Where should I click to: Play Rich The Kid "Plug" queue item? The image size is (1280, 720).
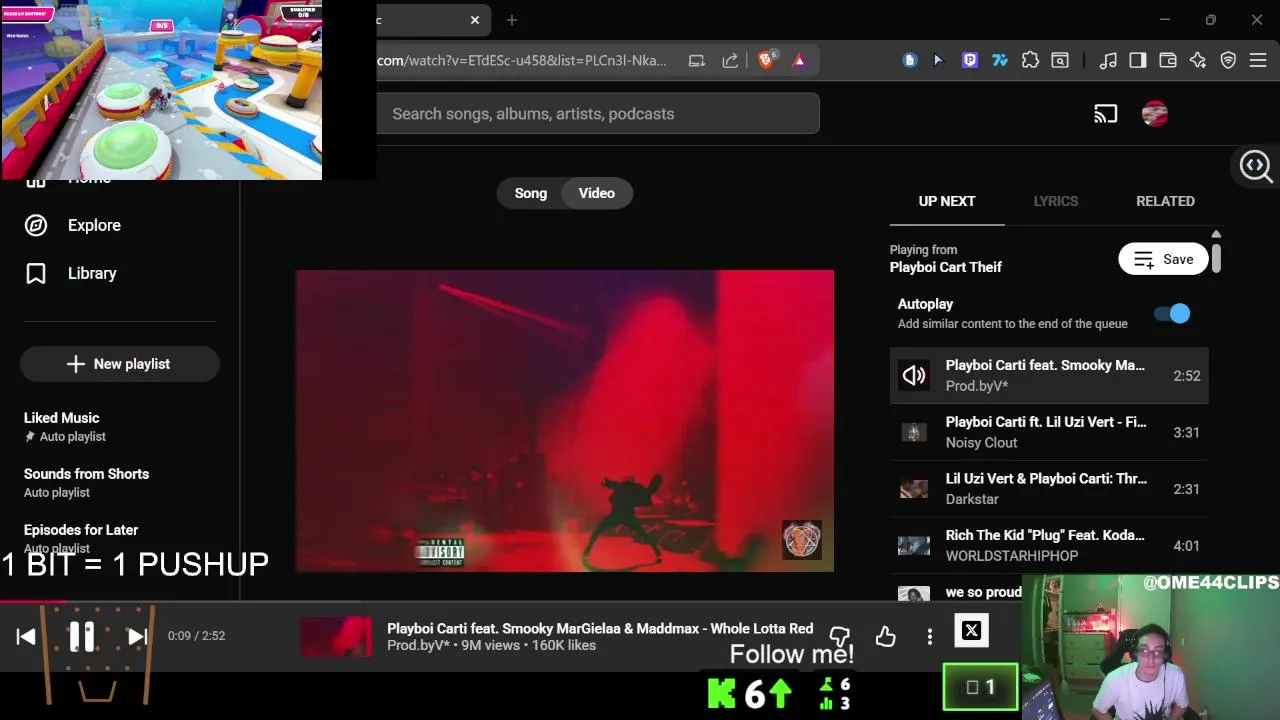tap(1049, 545)
